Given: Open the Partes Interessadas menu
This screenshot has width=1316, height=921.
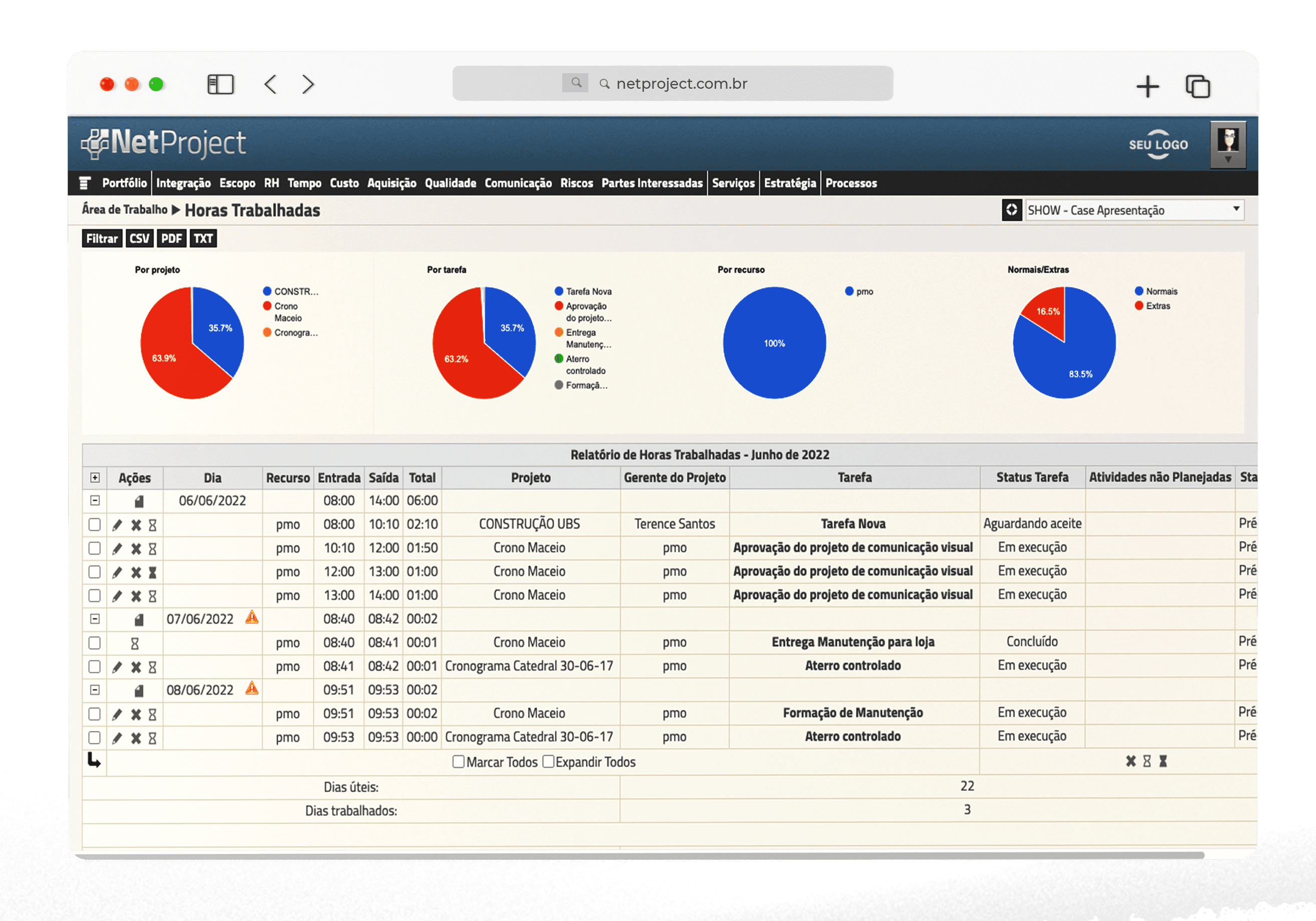Looking at the screenshot, I should (651, 183).
